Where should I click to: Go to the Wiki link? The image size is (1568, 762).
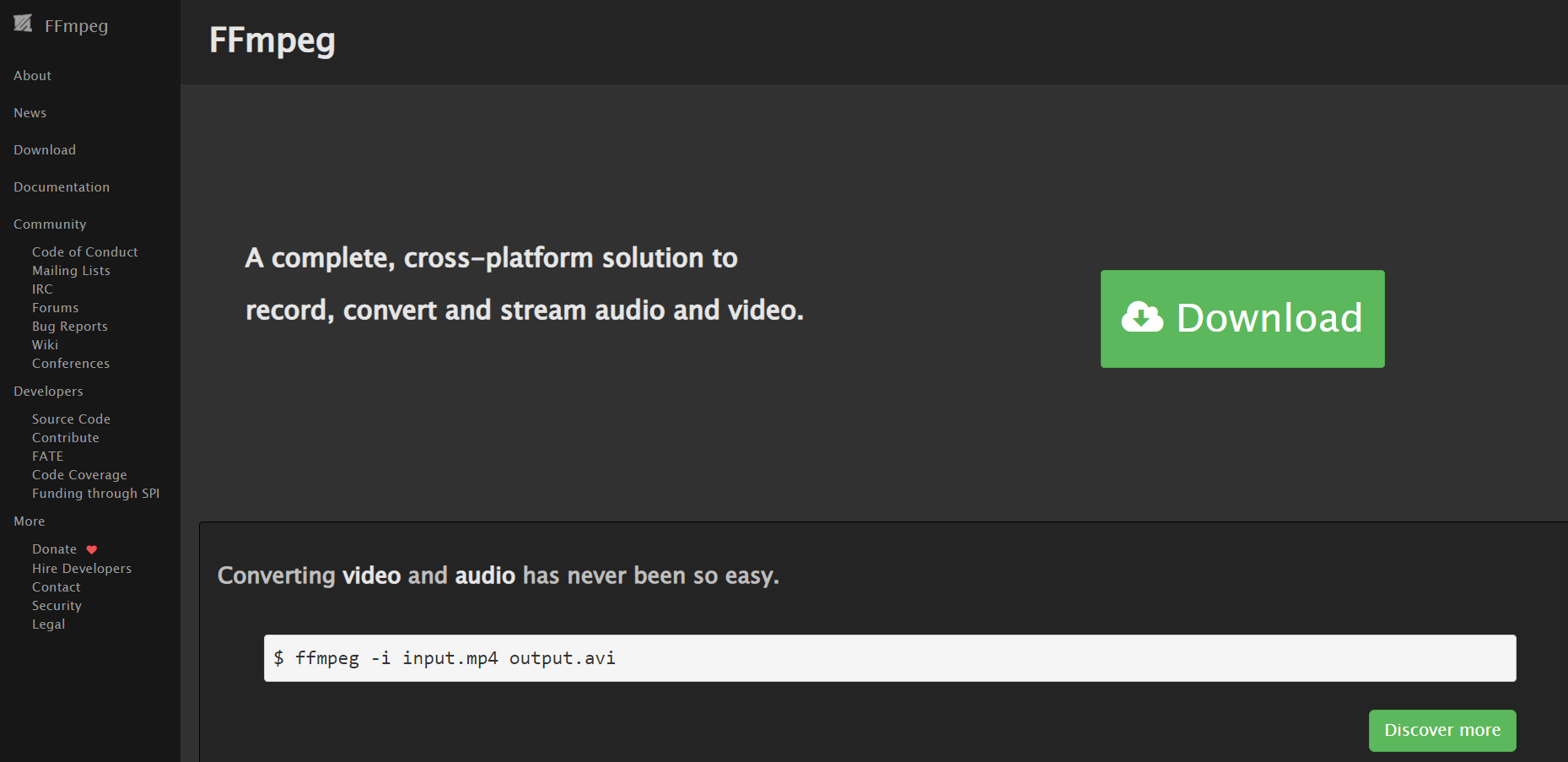click(46, 345)
